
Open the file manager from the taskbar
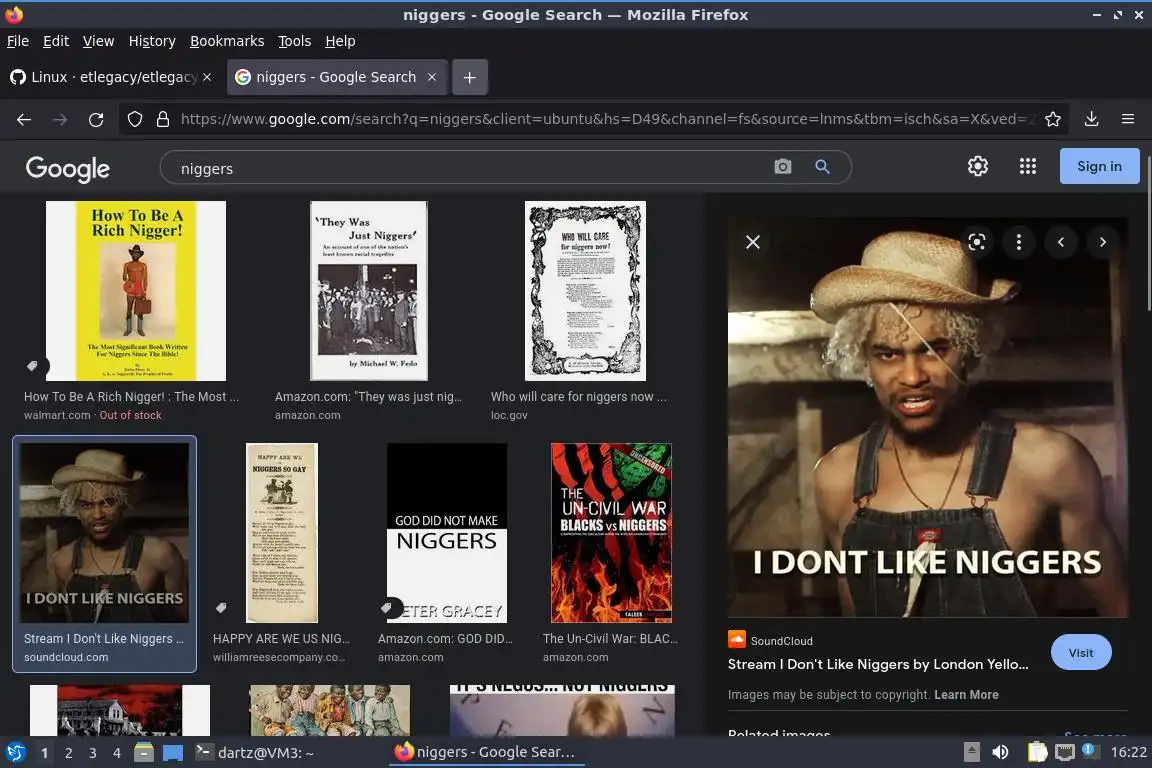click(x=144, y=752)
